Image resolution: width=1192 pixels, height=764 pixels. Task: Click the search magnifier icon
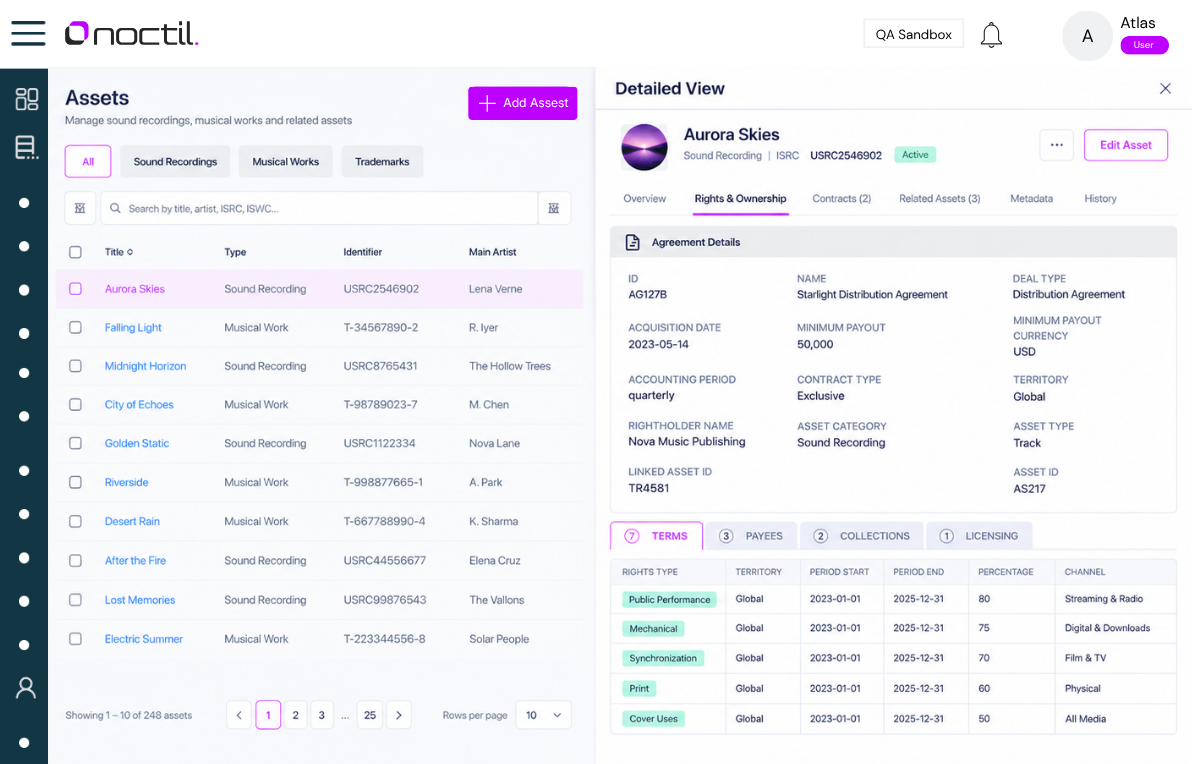[x=116, y=208]
